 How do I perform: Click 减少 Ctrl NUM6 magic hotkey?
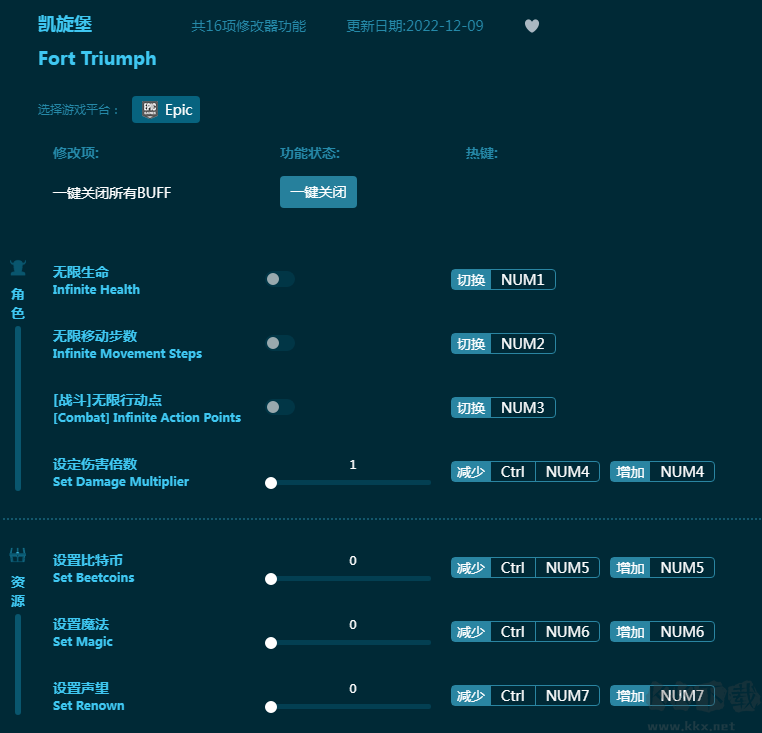[525, 632]
